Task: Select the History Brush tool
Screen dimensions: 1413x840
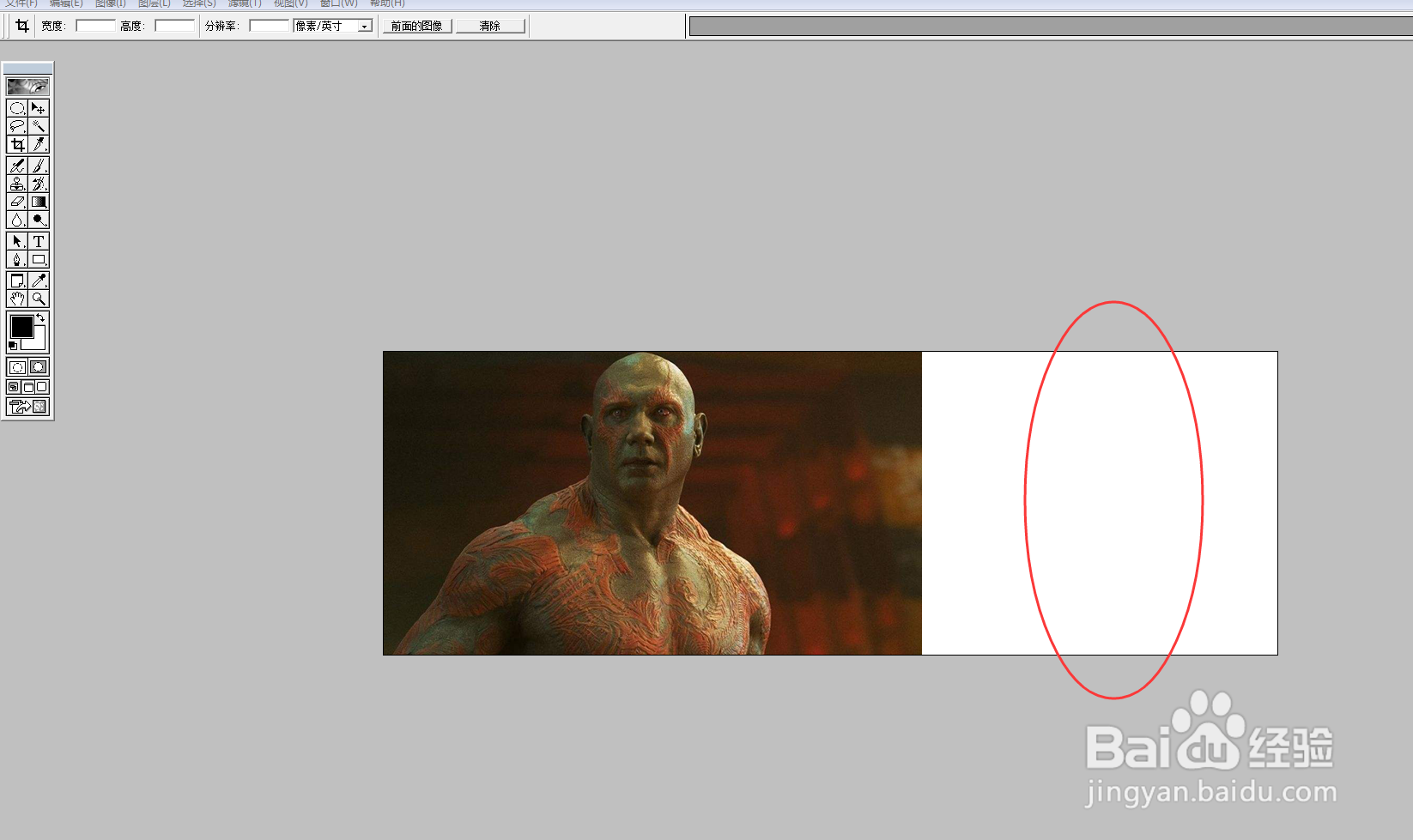Action: [39, 184]
